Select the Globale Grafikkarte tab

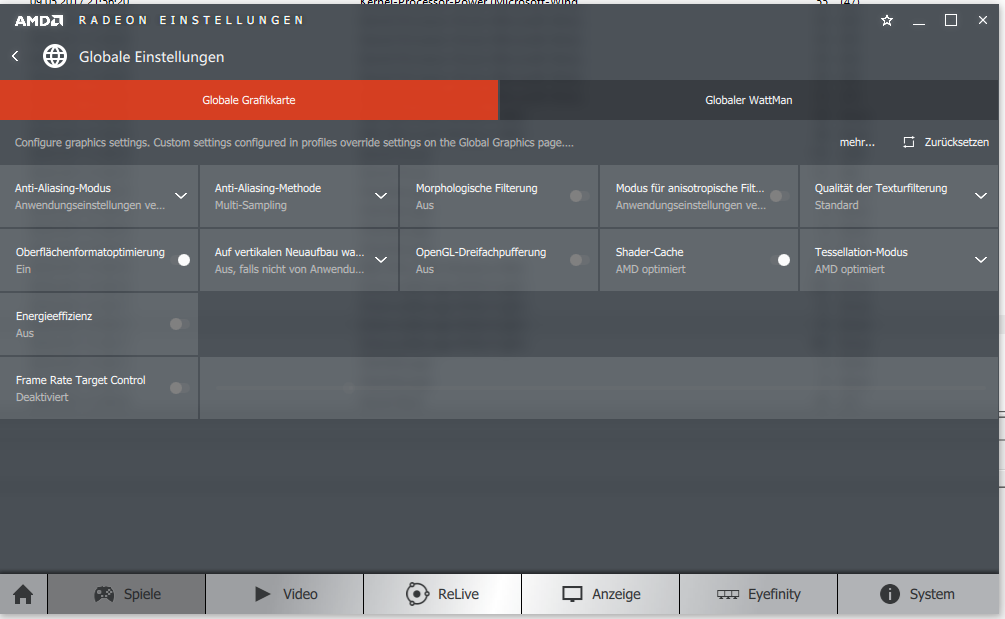[249, 100]
